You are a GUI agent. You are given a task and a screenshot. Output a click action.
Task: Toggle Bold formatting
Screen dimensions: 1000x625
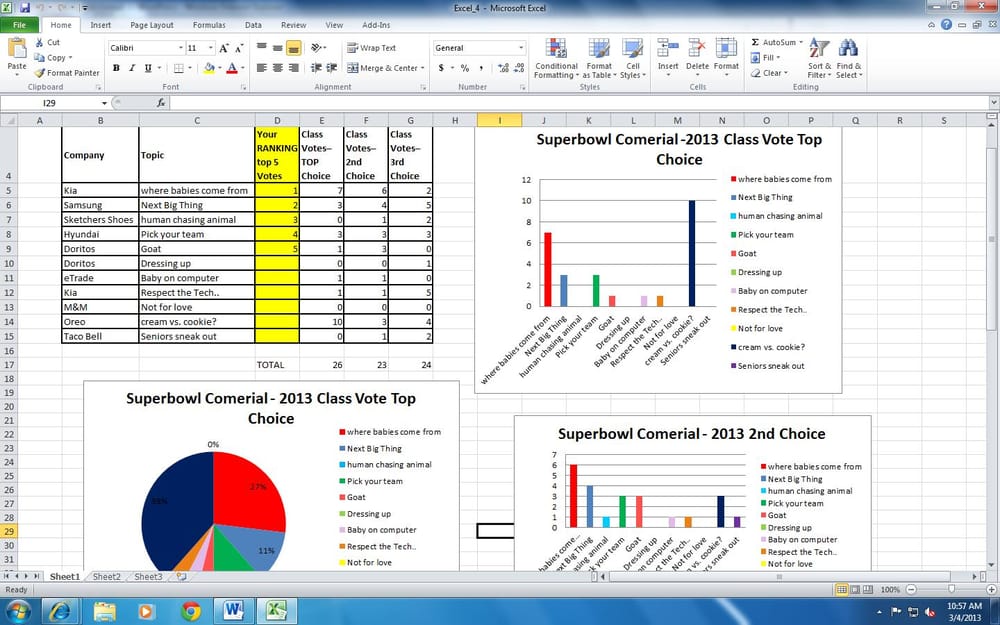(x=116, y=68)
